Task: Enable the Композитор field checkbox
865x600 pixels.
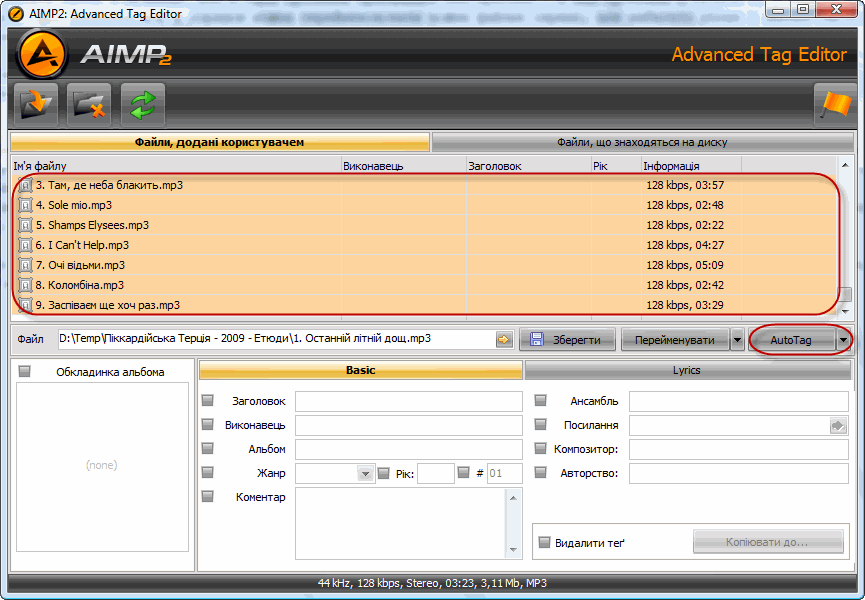Action: (x=541, y=448)
